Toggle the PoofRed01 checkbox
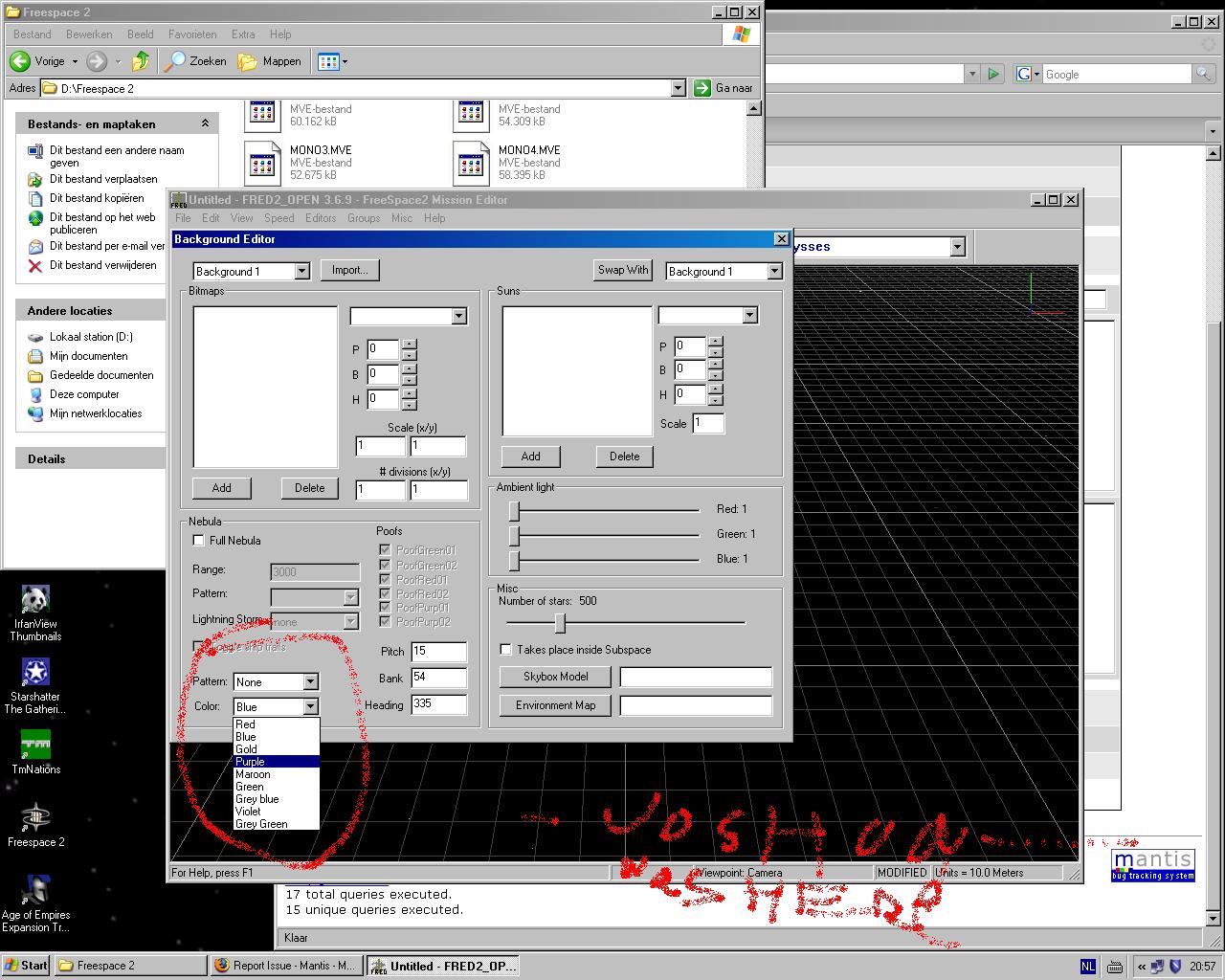The width and height of the screenshot is (1225, 980). 385,579
